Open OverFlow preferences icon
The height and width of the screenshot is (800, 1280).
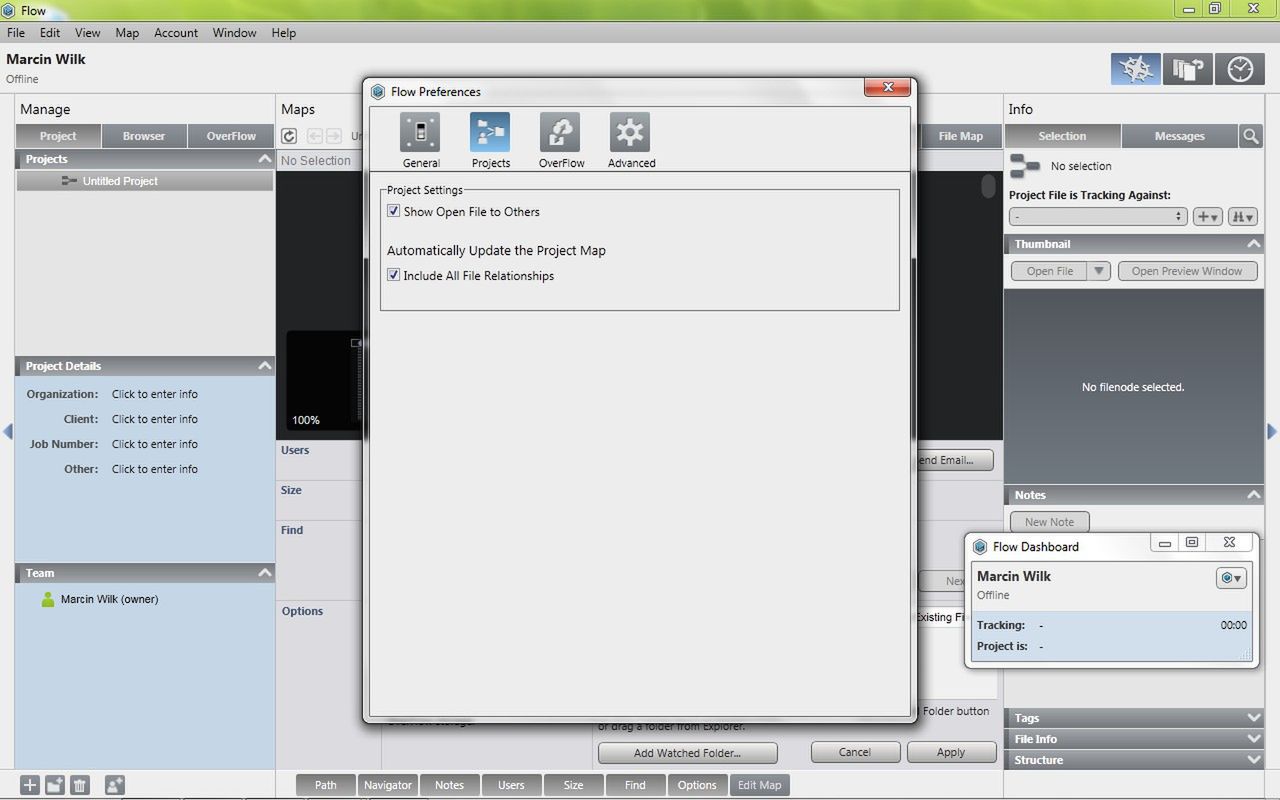point(560,132)
